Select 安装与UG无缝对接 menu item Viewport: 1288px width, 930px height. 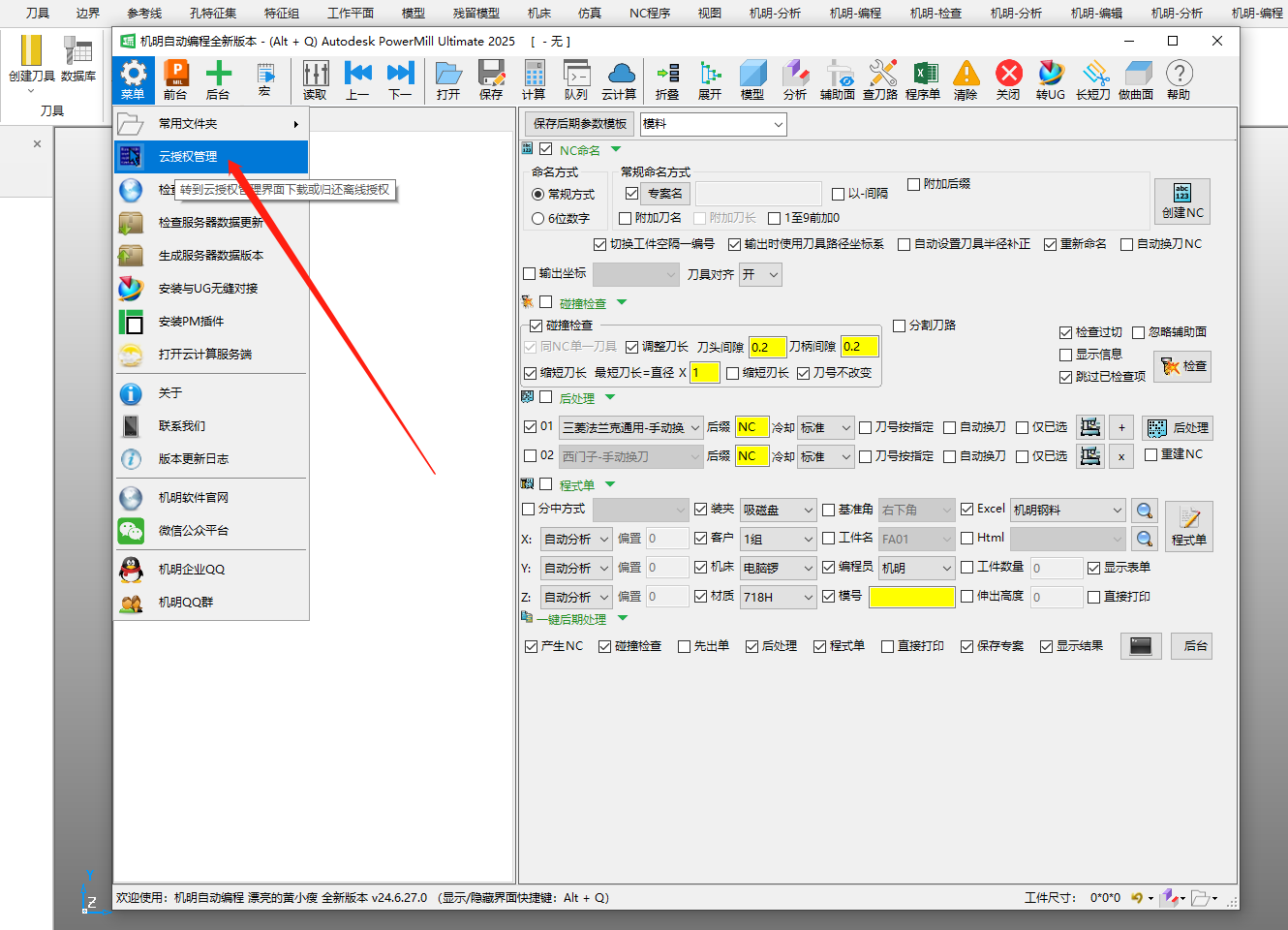[x=211, y=289]
